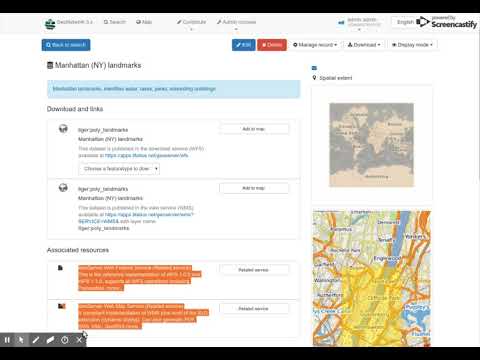Click the blue abstract box about Manhattan landmarks
This screenshot has width=480, height=360.
pos(173,89)
